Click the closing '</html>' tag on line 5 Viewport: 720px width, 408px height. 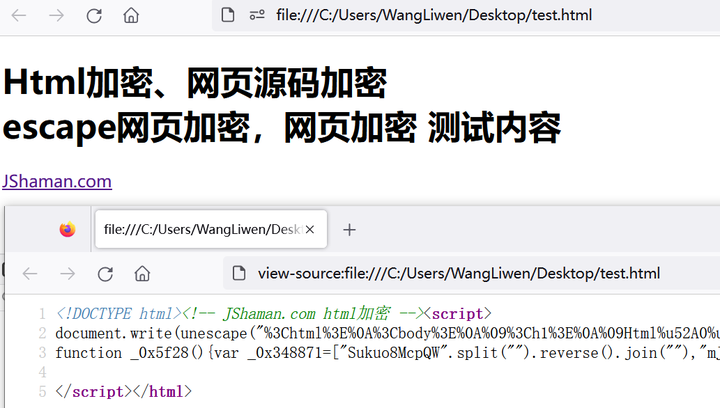pyautogui.click(x=162, y=392)
